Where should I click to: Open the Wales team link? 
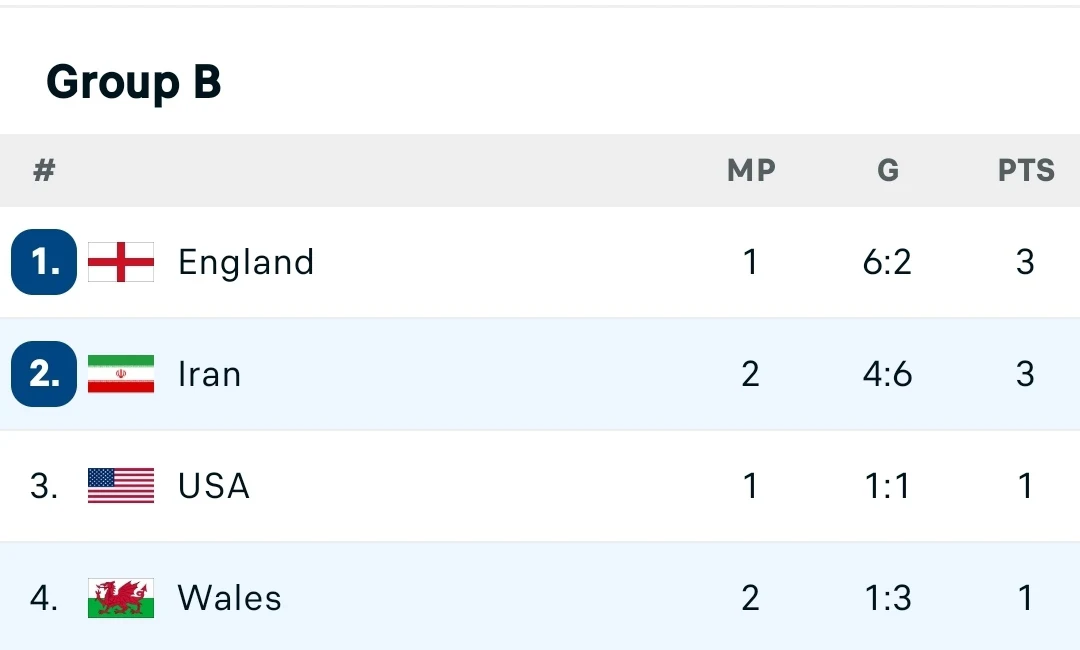(x=229, y=598)
